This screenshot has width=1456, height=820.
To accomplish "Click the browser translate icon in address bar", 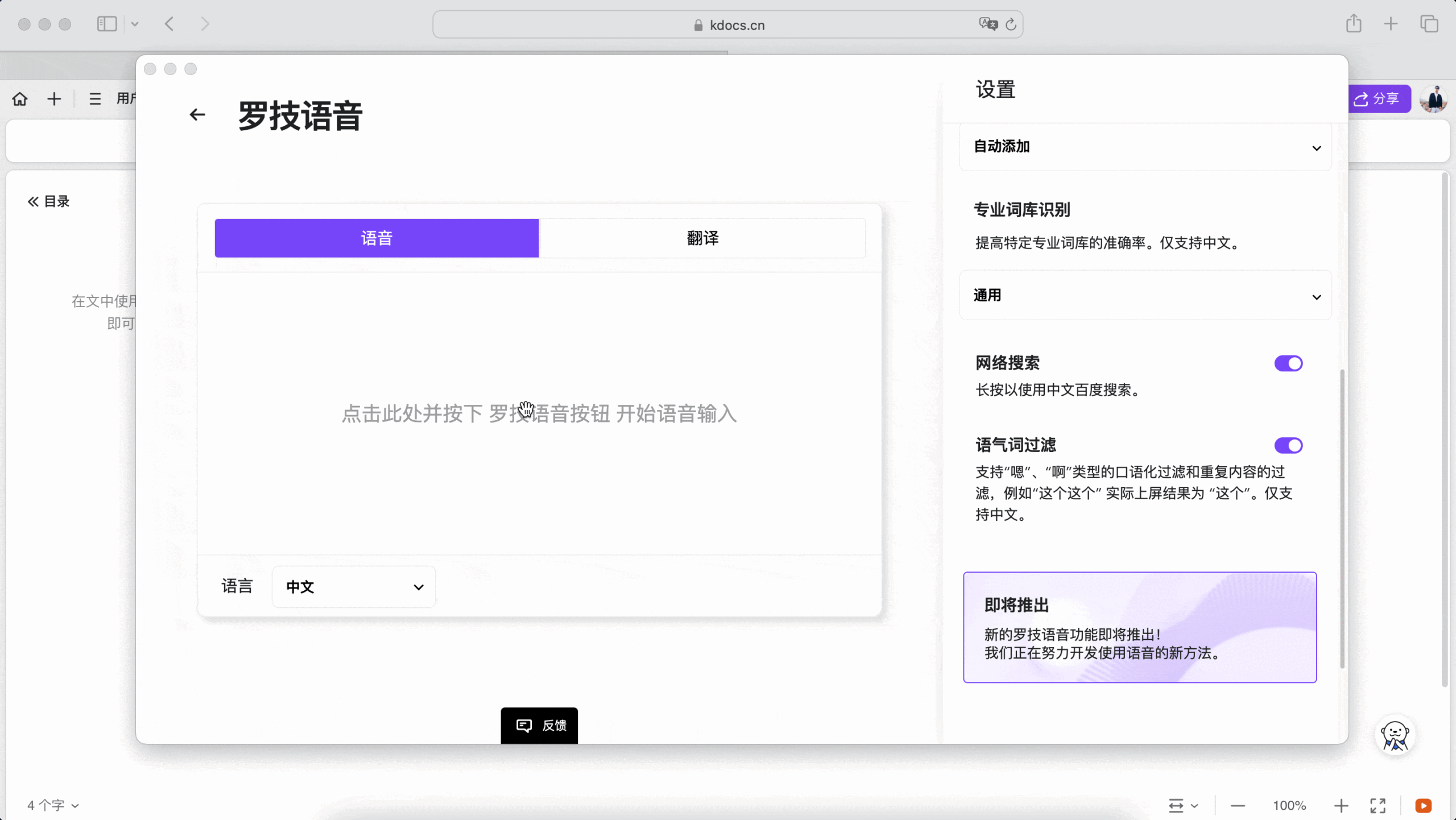I will 988,24.
